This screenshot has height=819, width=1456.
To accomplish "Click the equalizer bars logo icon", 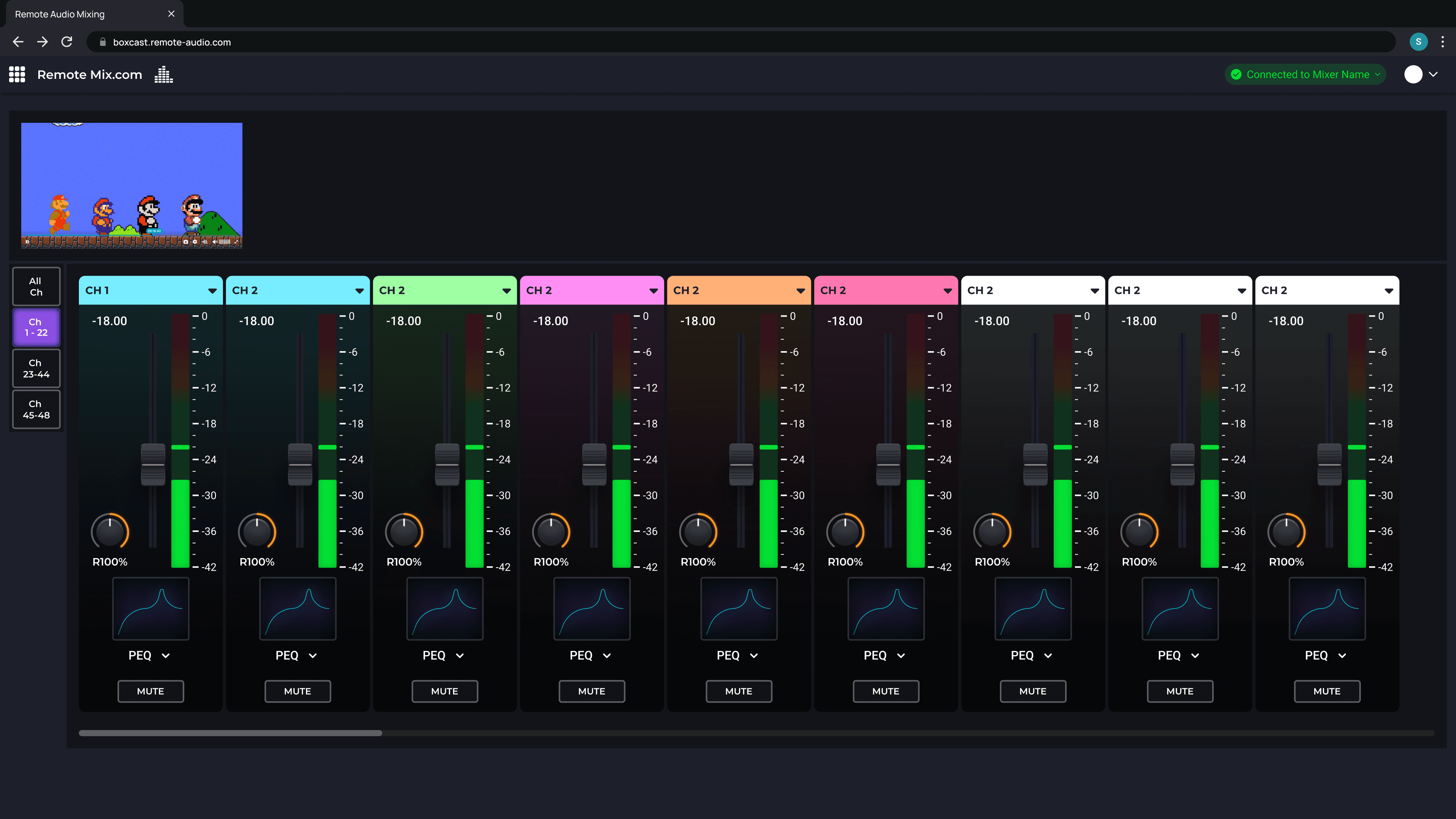I will pos(163,74).
